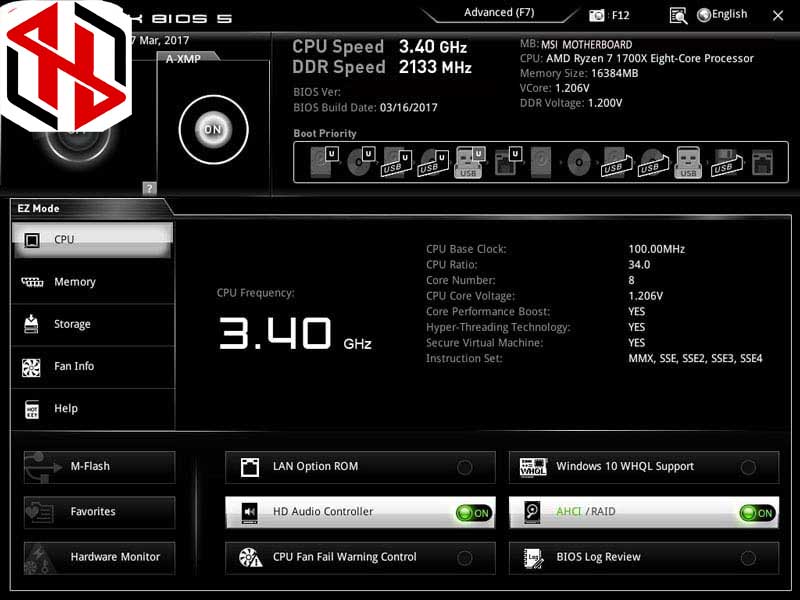Select the legacy USB key boot icon

pyautogui.click(x=688, y=162)
